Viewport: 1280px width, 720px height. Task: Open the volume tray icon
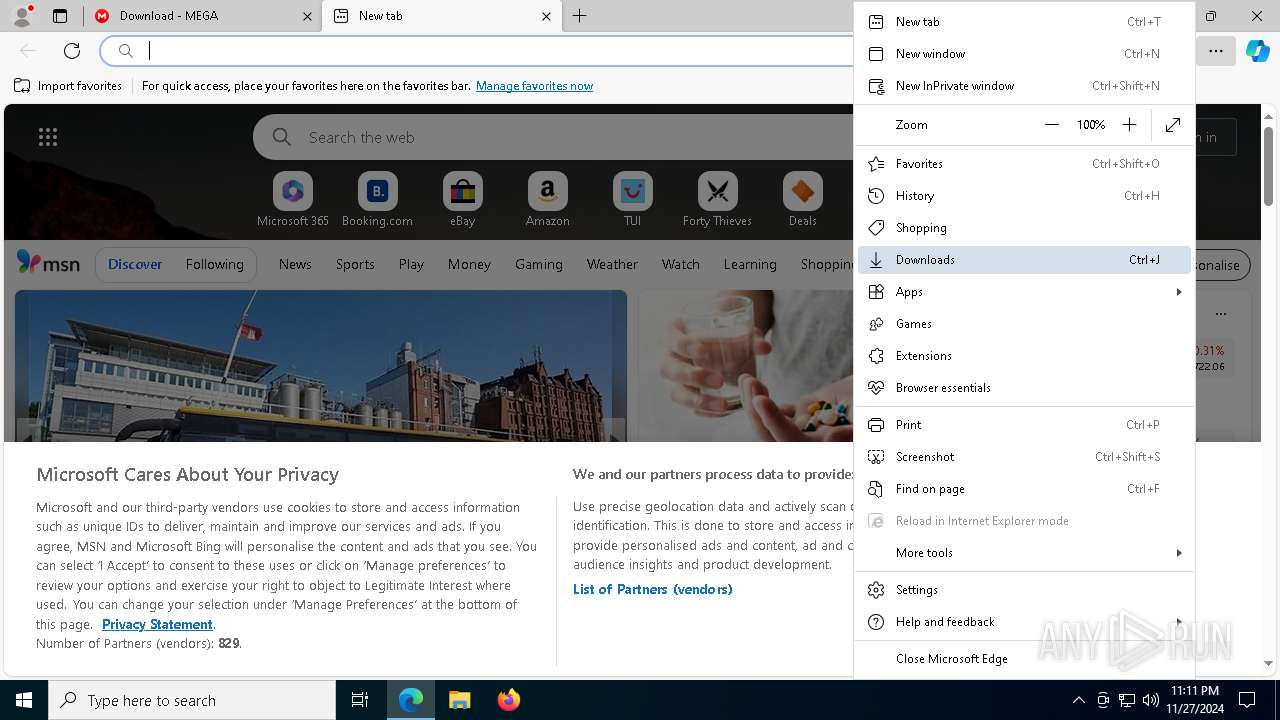1150,700
